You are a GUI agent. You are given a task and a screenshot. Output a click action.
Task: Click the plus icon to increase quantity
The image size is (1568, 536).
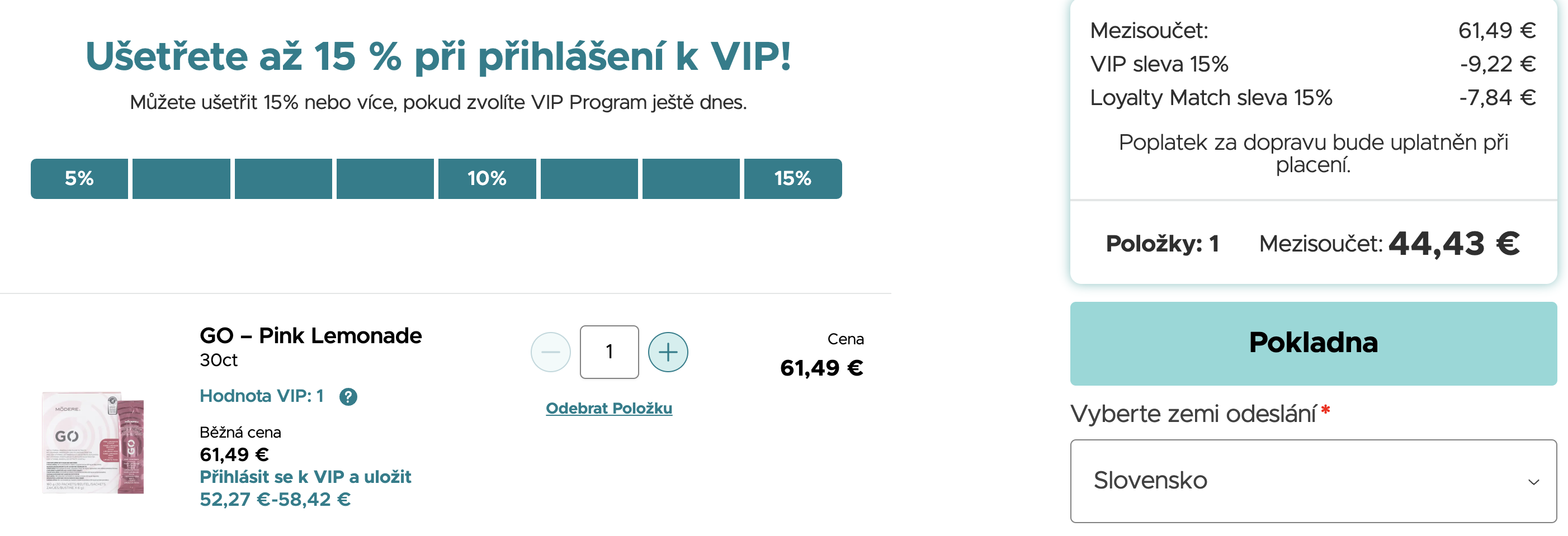[x=668, y=352]
